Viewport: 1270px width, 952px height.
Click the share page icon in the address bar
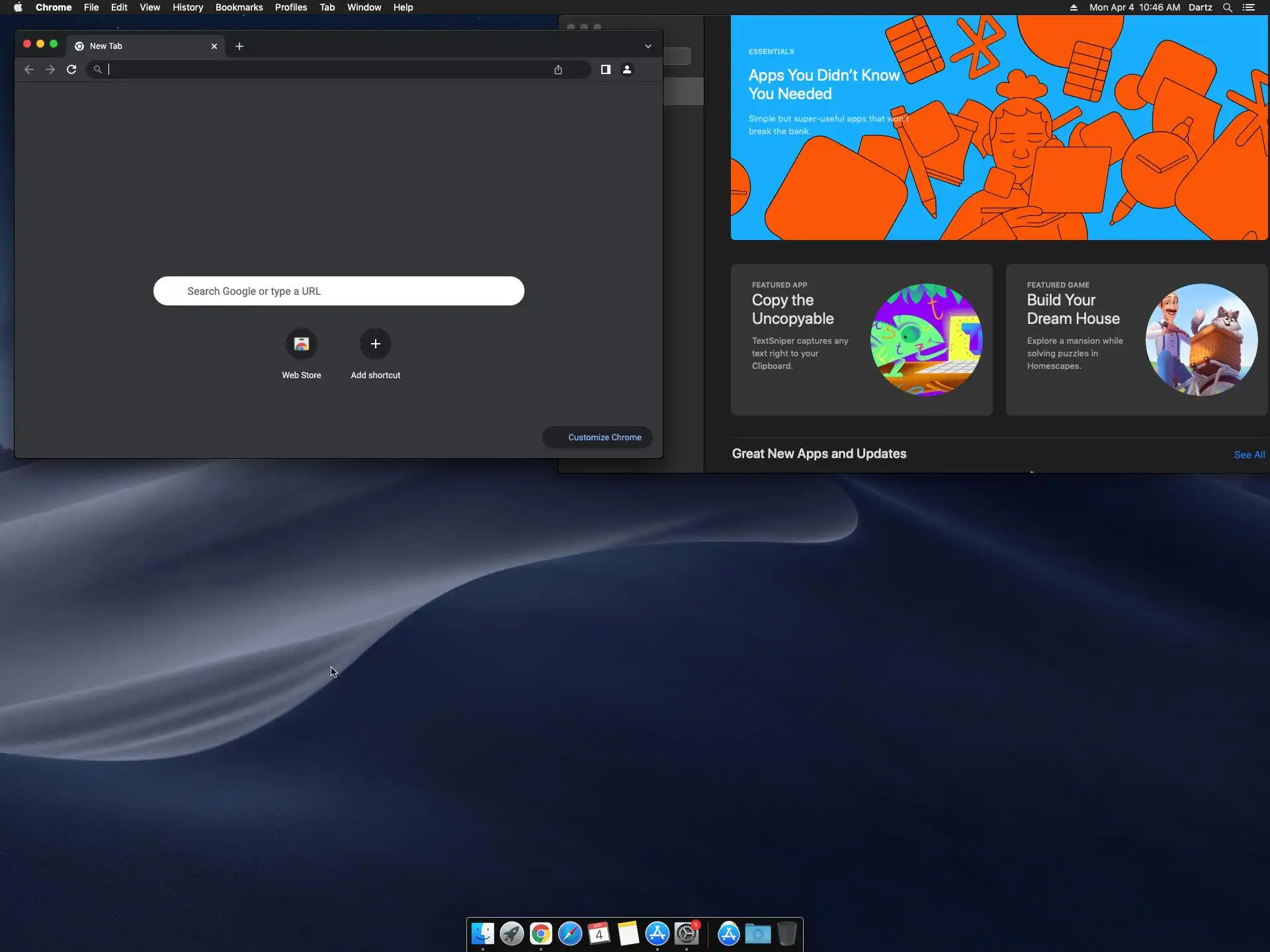(x=558, y=69)
